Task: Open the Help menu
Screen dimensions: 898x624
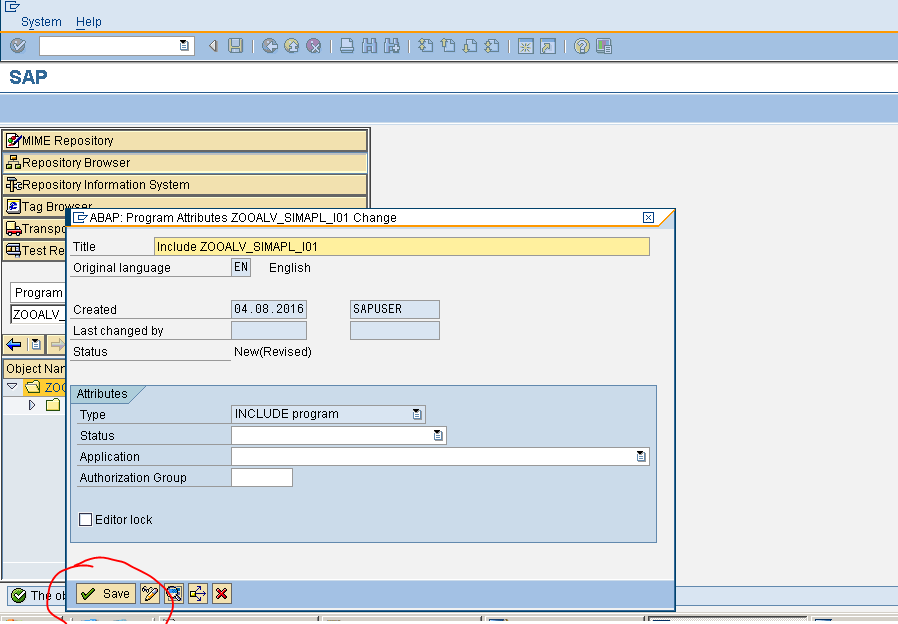Action: tap(89, 22)
